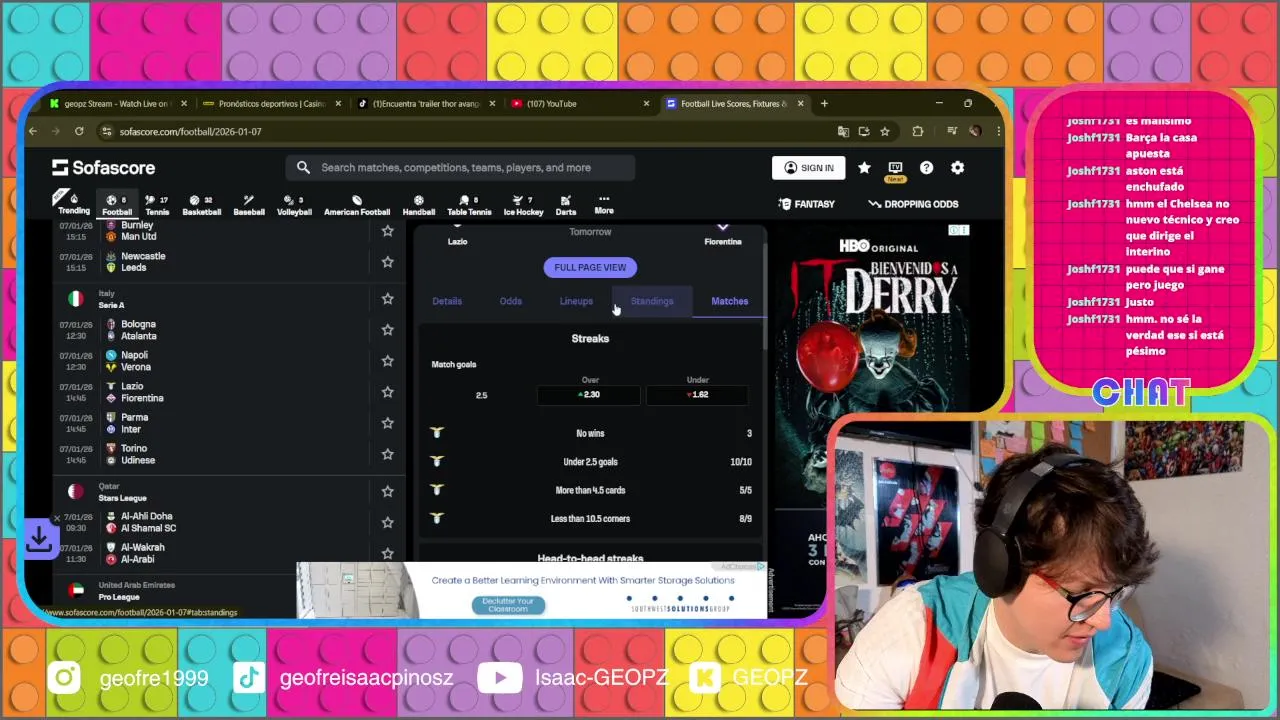Open the Handball sport section
Image resolution: width=1280 pixels, height=720 pixels.
point(419,204)
